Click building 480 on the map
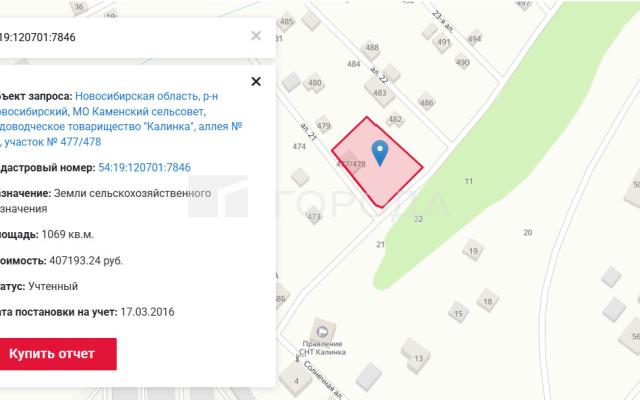This screenshot has width=640, height=400. (x=314, y=83)
